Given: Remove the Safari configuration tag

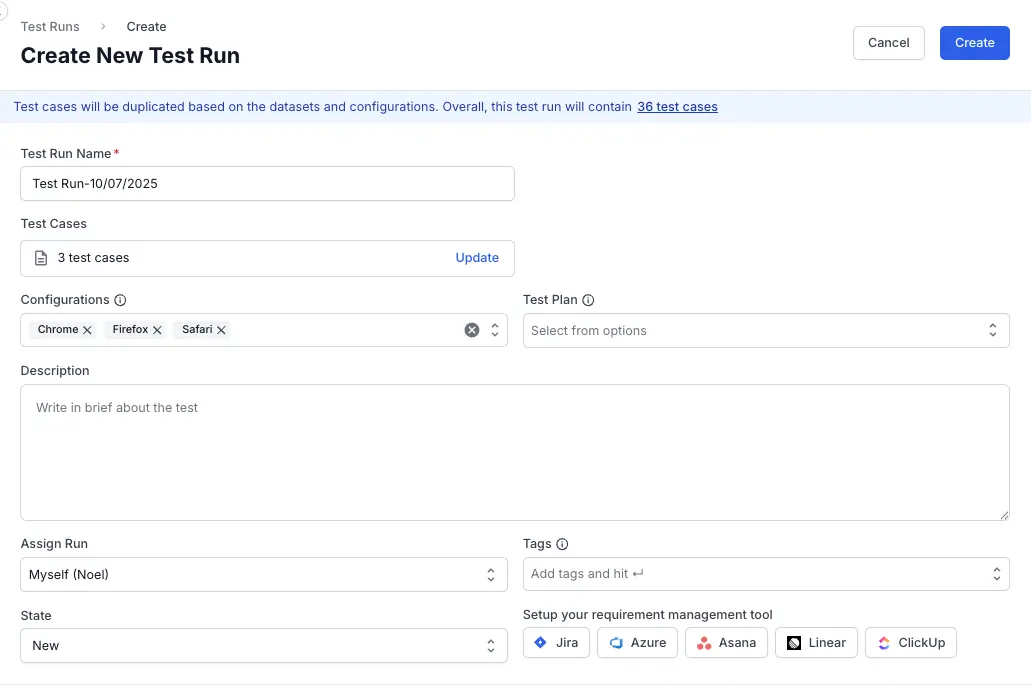Looking at the screenshot, I should tap(221, 330).
